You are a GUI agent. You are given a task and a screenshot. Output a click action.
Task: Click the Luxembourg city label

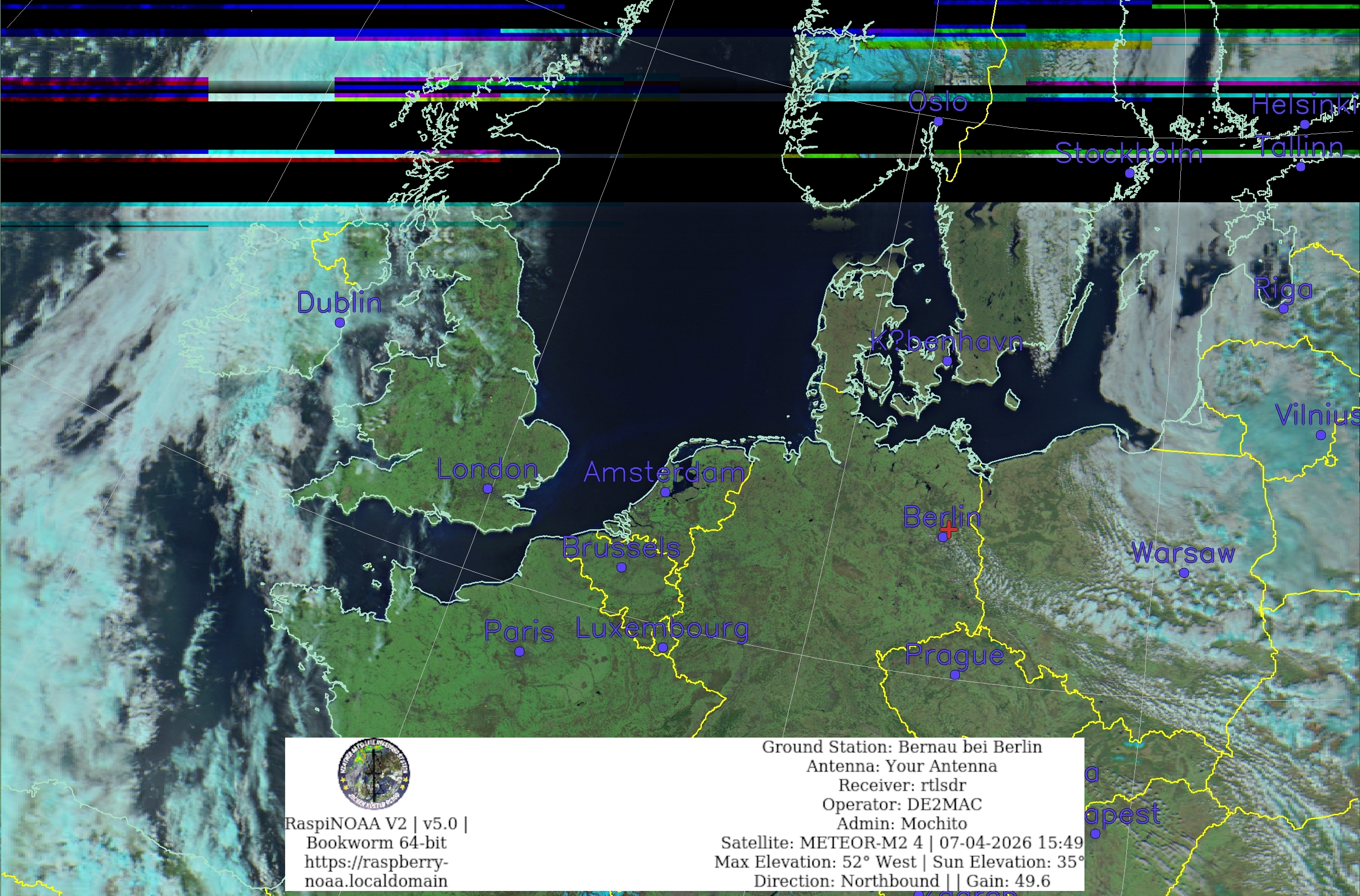tap(662, 629)
